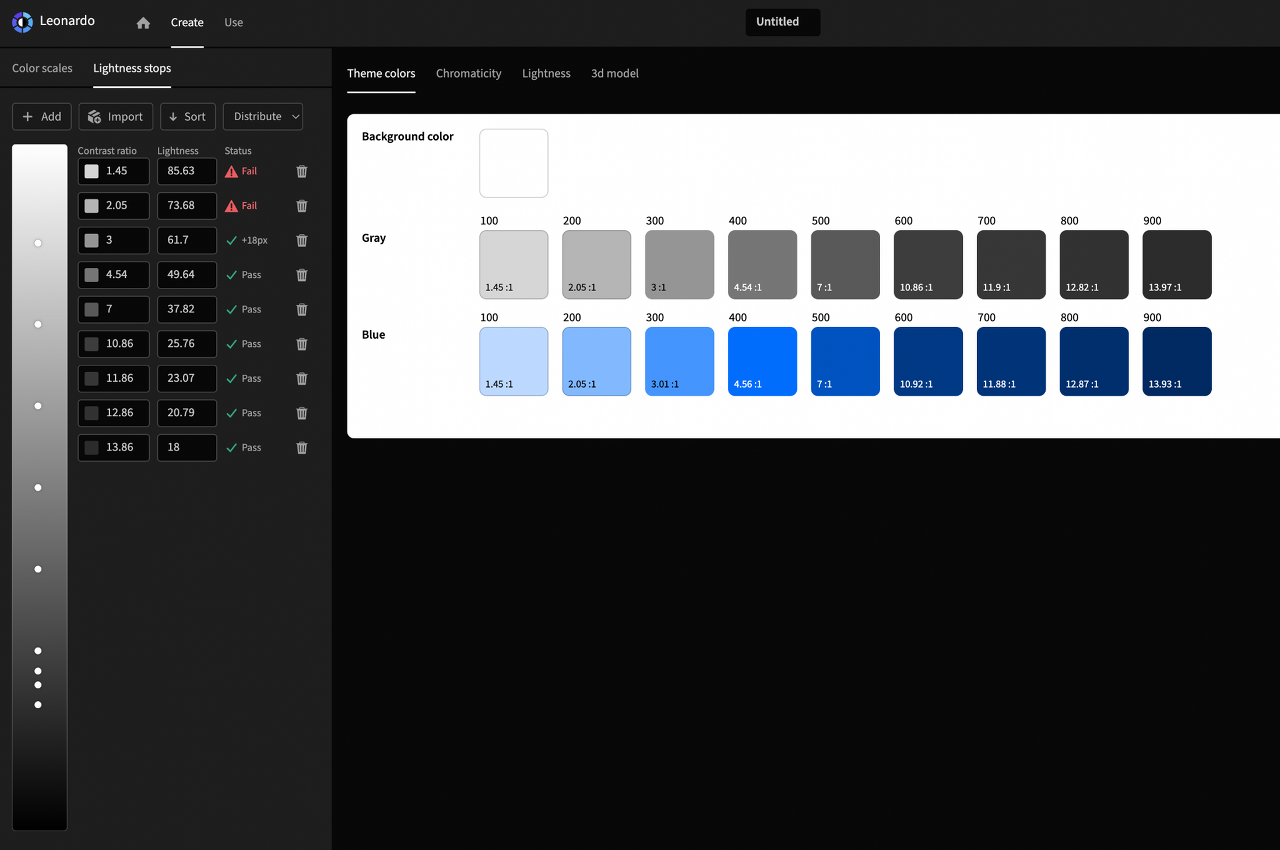
Task: Delete the 10.86 contrast ratio stop
Action: tap(302, 344)
